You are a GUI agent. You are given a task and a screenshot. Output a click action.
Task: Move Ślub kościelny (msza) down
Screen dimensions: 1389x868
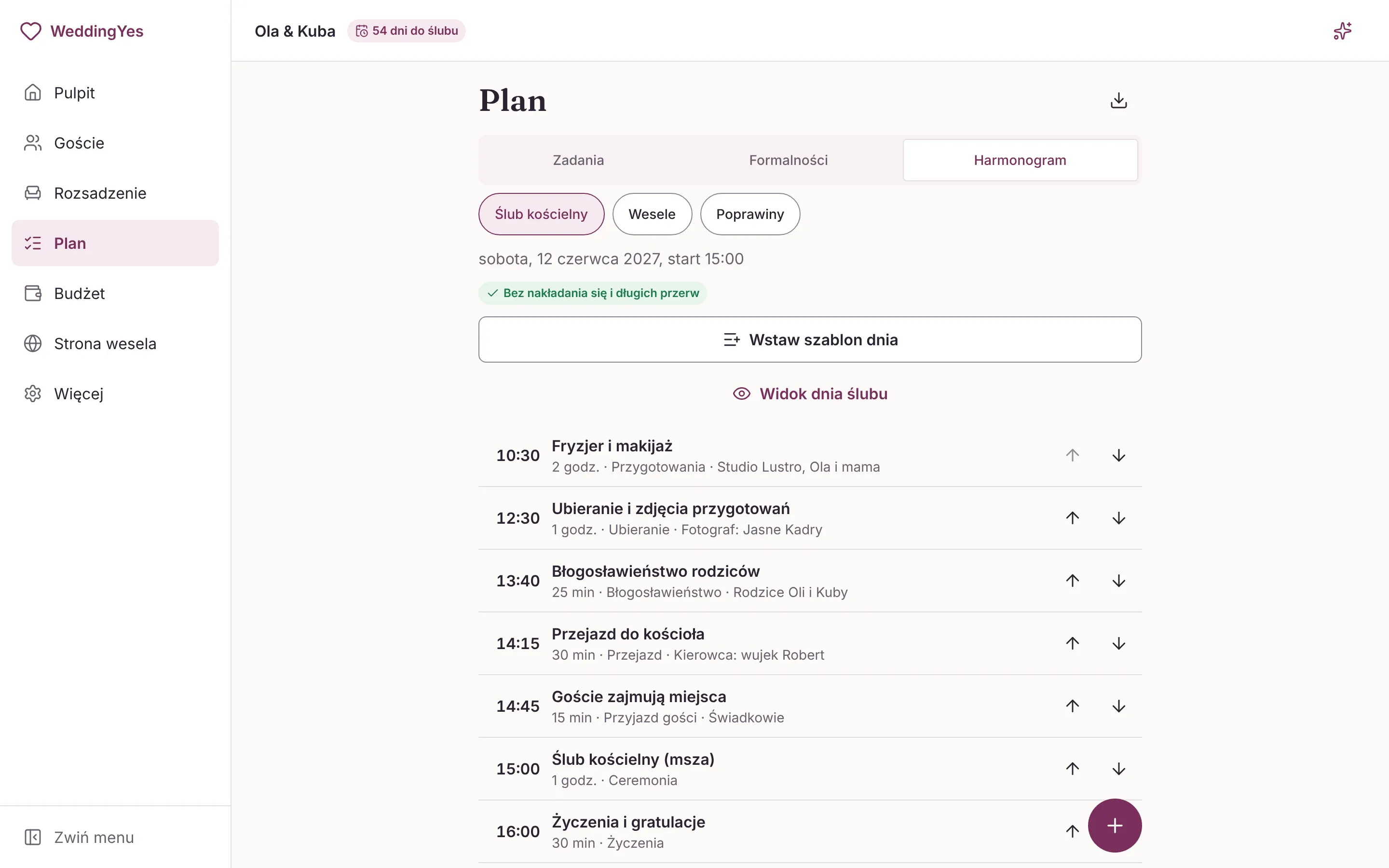pos(1118,768)
